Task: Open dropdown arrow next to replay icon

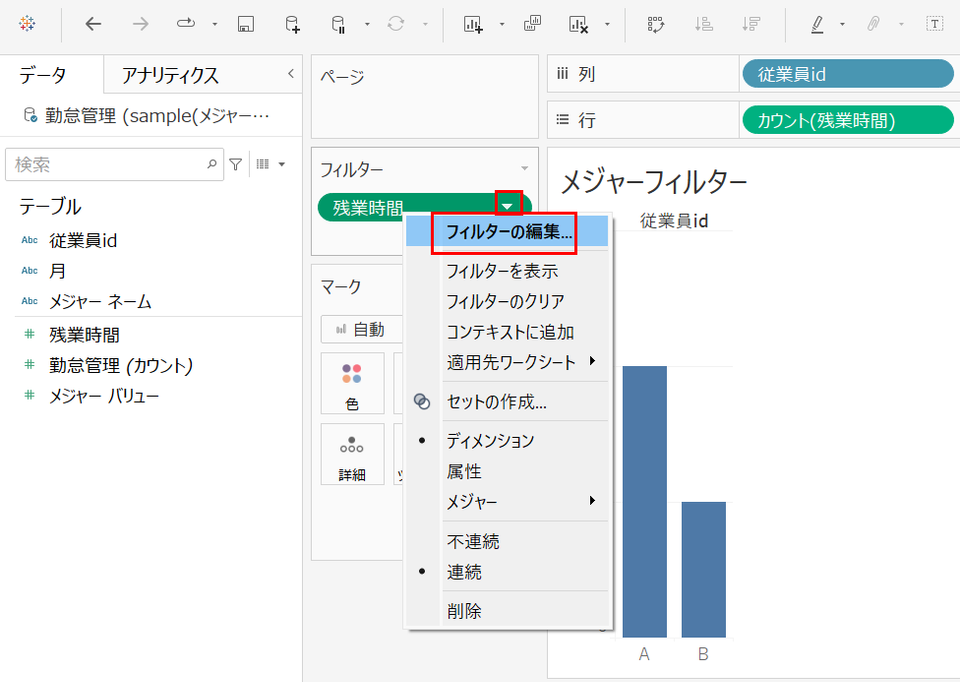Action: tap(215, 24)
